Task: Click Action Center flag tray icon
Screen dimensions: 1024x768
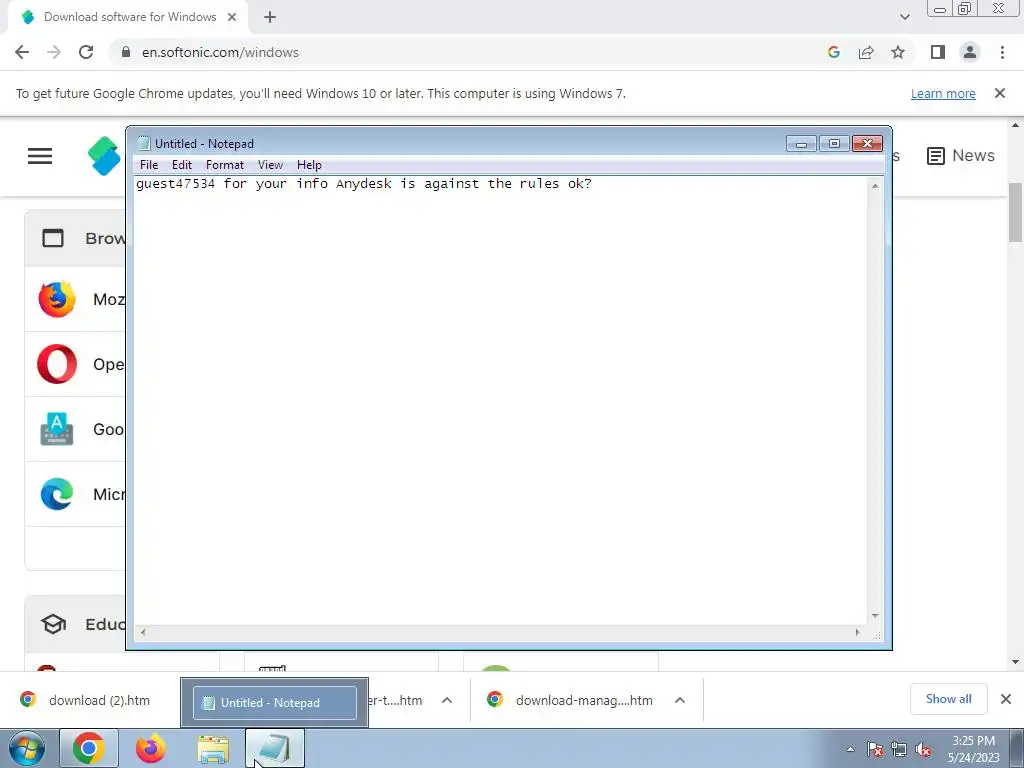Action: (875, 750)
